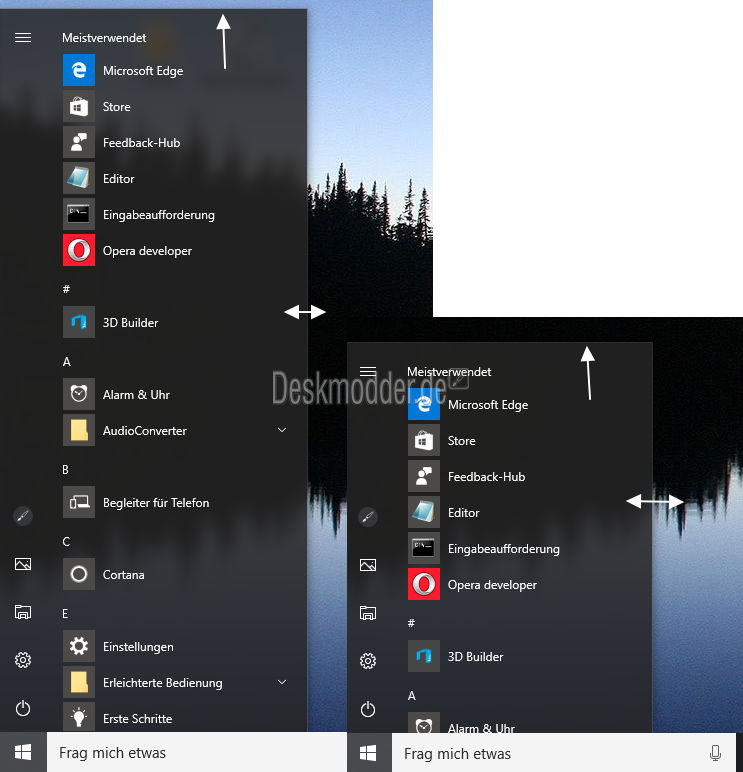
Task: Open the Erste Schritte app
Action: pos(137,719)
